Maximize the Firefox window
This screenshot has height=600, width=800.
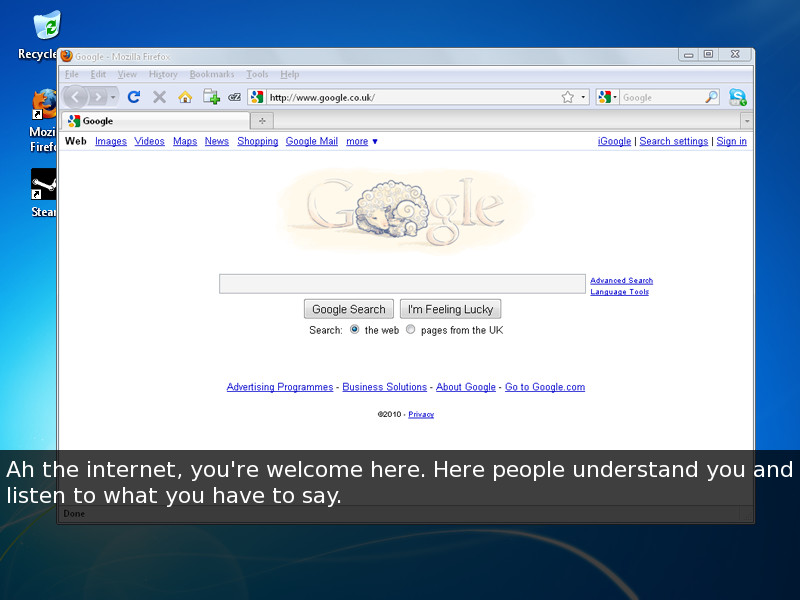(x=708, y=54)
